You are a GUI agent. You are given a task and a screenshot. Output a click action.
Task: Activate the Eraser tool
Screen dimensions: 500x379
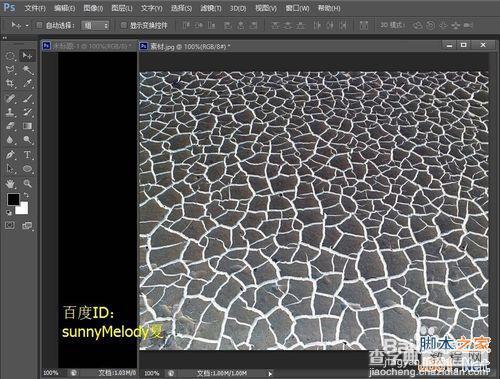[x=10, y=126]
